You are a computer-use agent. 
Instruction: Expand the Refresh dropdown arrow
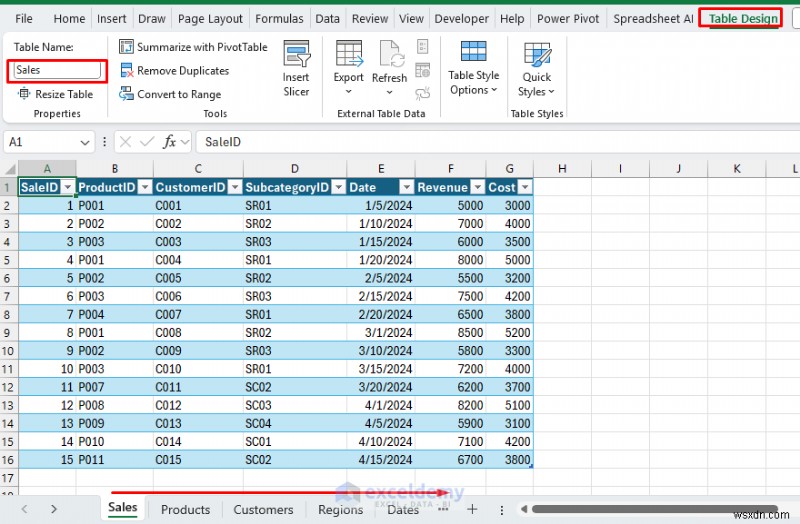point(389,92)
